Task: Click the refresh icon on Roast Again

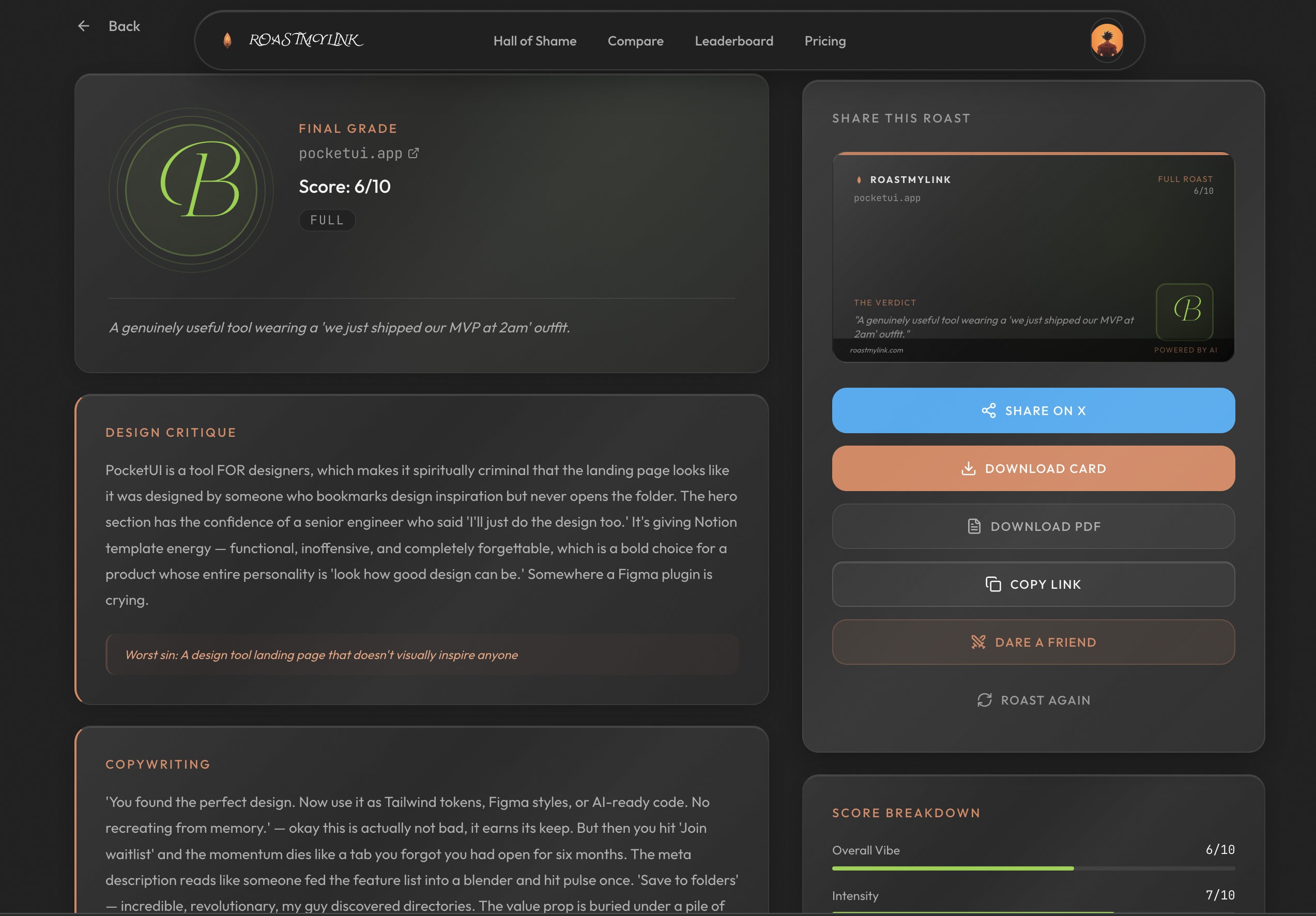Action: [x=984, y=700]
